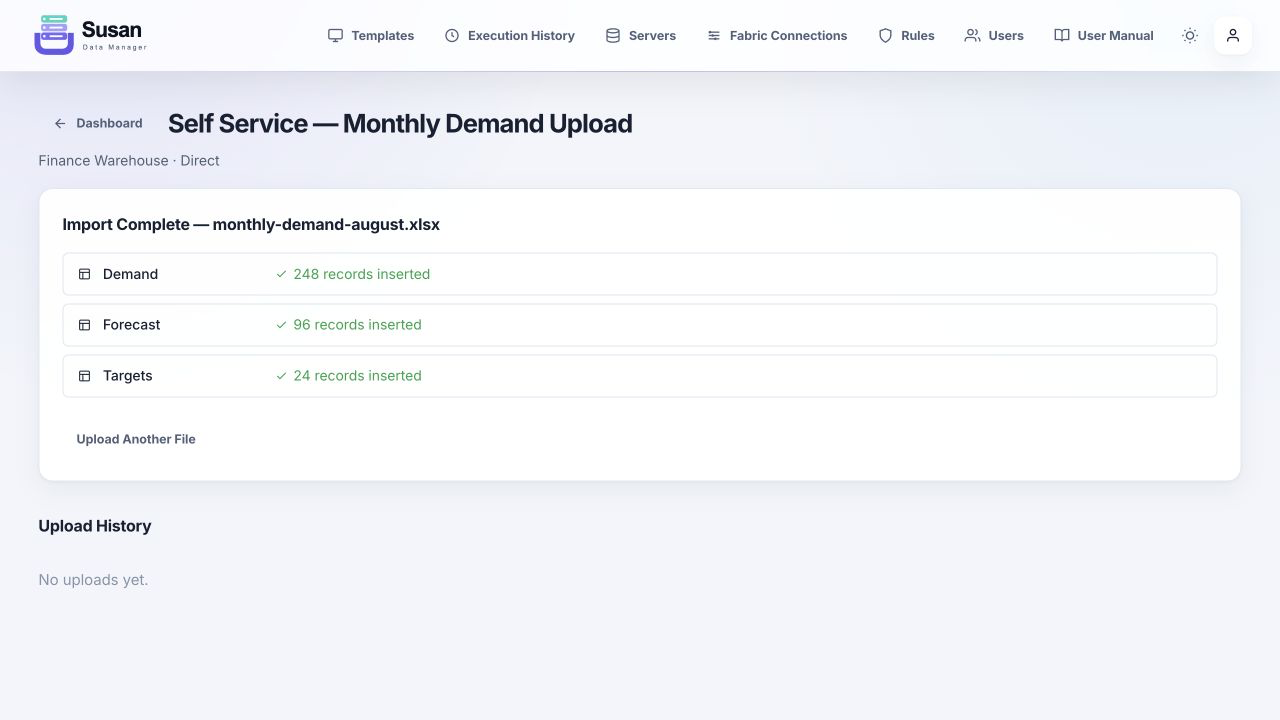Open the user profile avatar icon
Screen dimensions: 1280x720
point(1233,35)
